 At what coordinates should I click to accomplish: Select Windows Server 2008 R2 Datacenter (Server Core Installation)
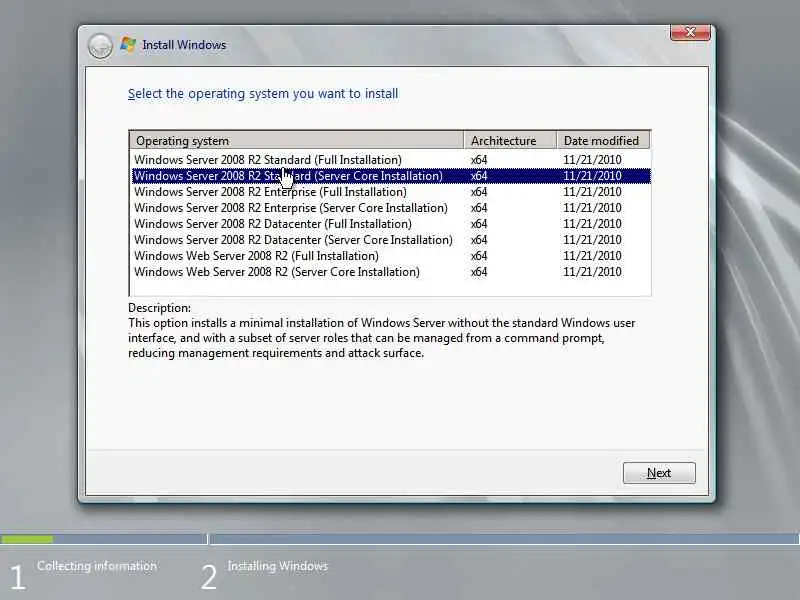pyautogui.click(x=391, y=240)
